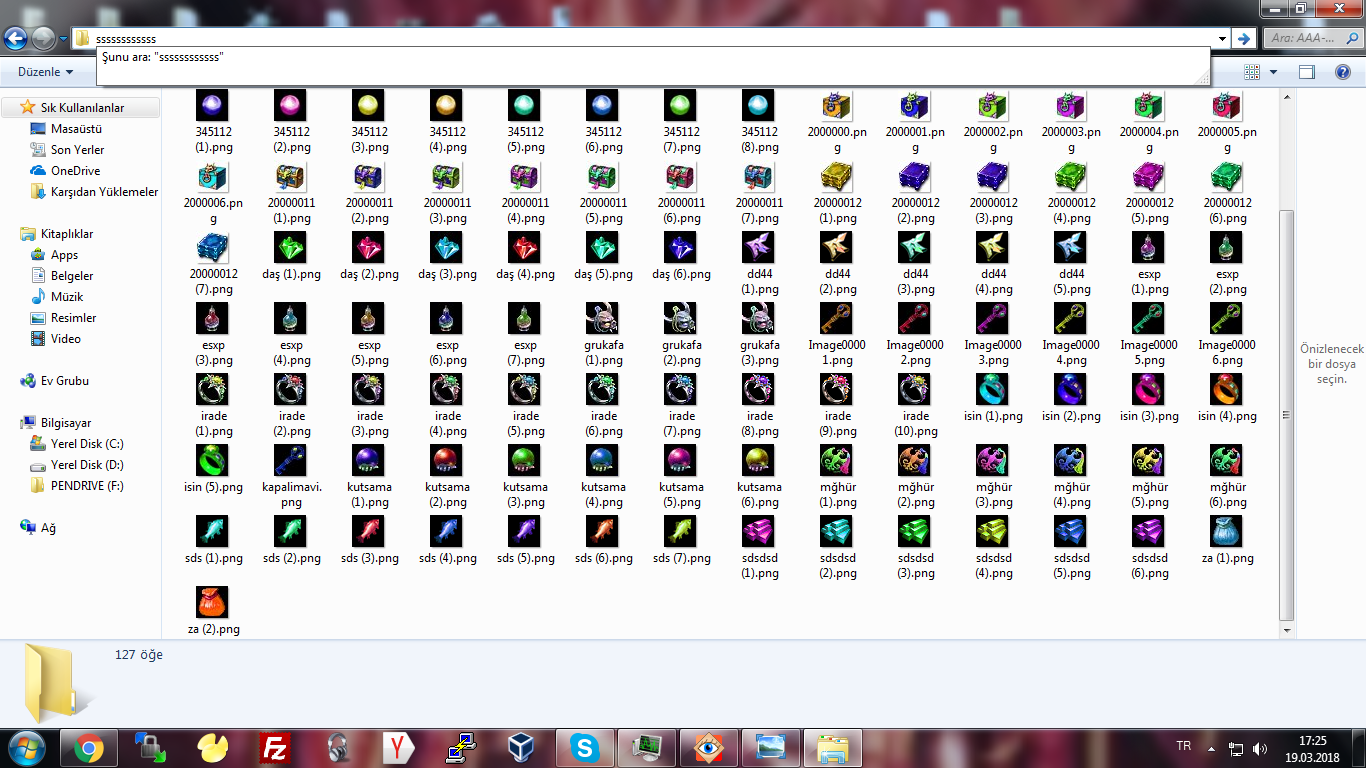This screenshot has height=768, width=1366.
Task: Select the 20000011 (3).png chest icon
Action: [447, 176]
